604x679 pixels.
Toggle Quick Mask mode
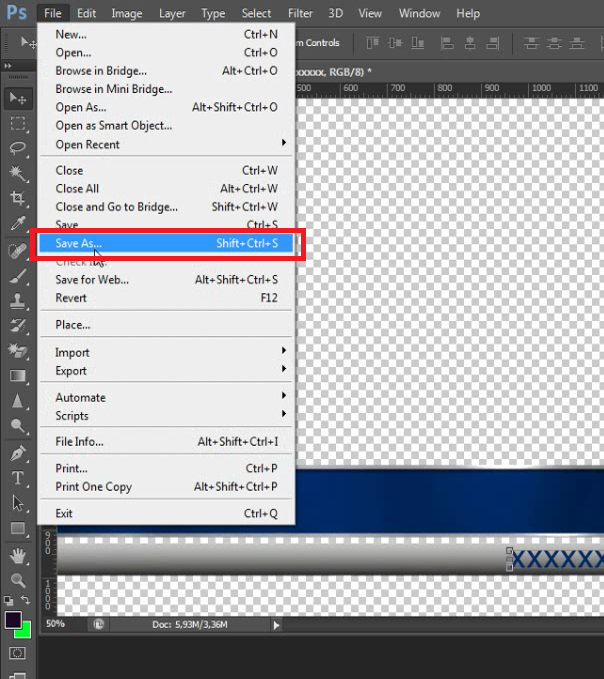[17, 653]
